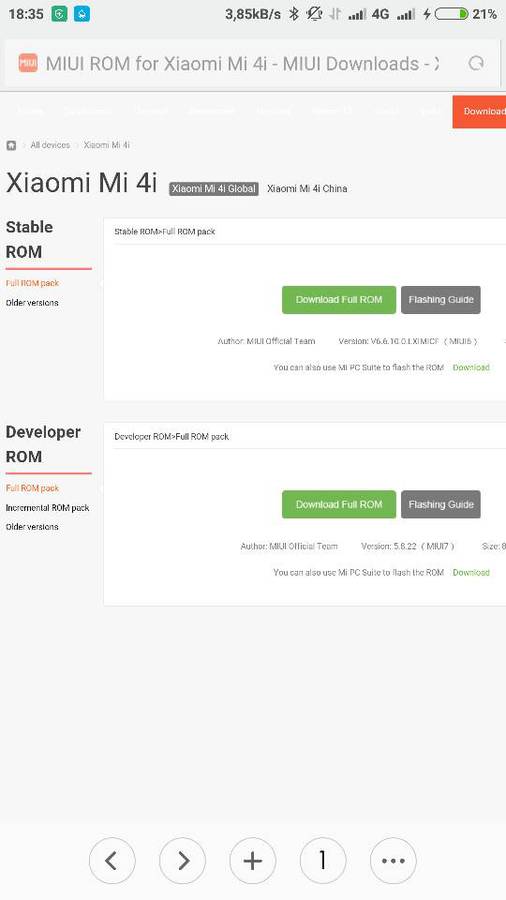Open a new tab with plus icon
The height and width of the screenshot is (900, 506).
tap(252, 860)
